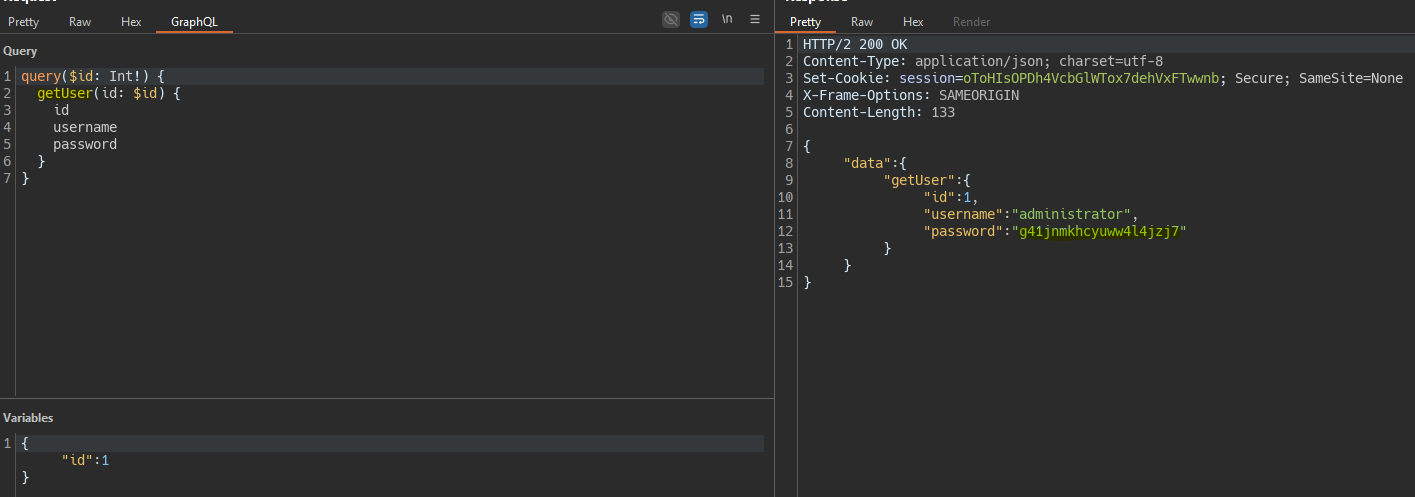The image size is (1415, 497).
Task: Open the Response Hex tab
Action: tap(913, 21)
